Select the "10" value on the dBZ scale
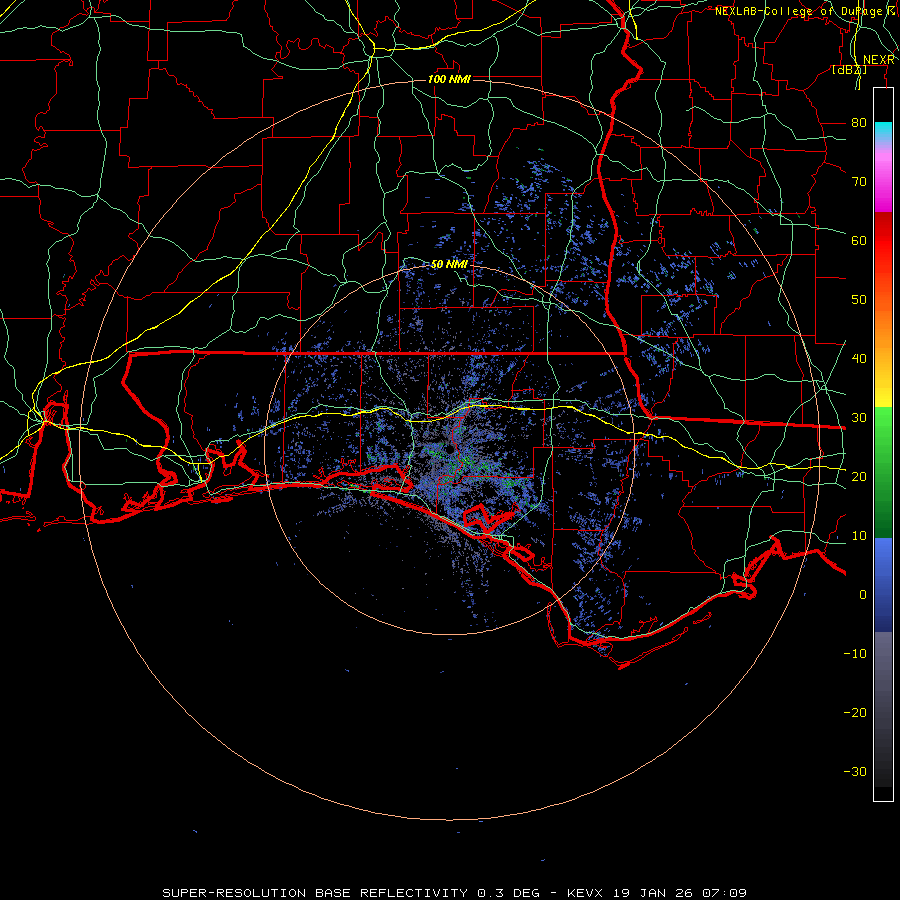 pos(859,536)
